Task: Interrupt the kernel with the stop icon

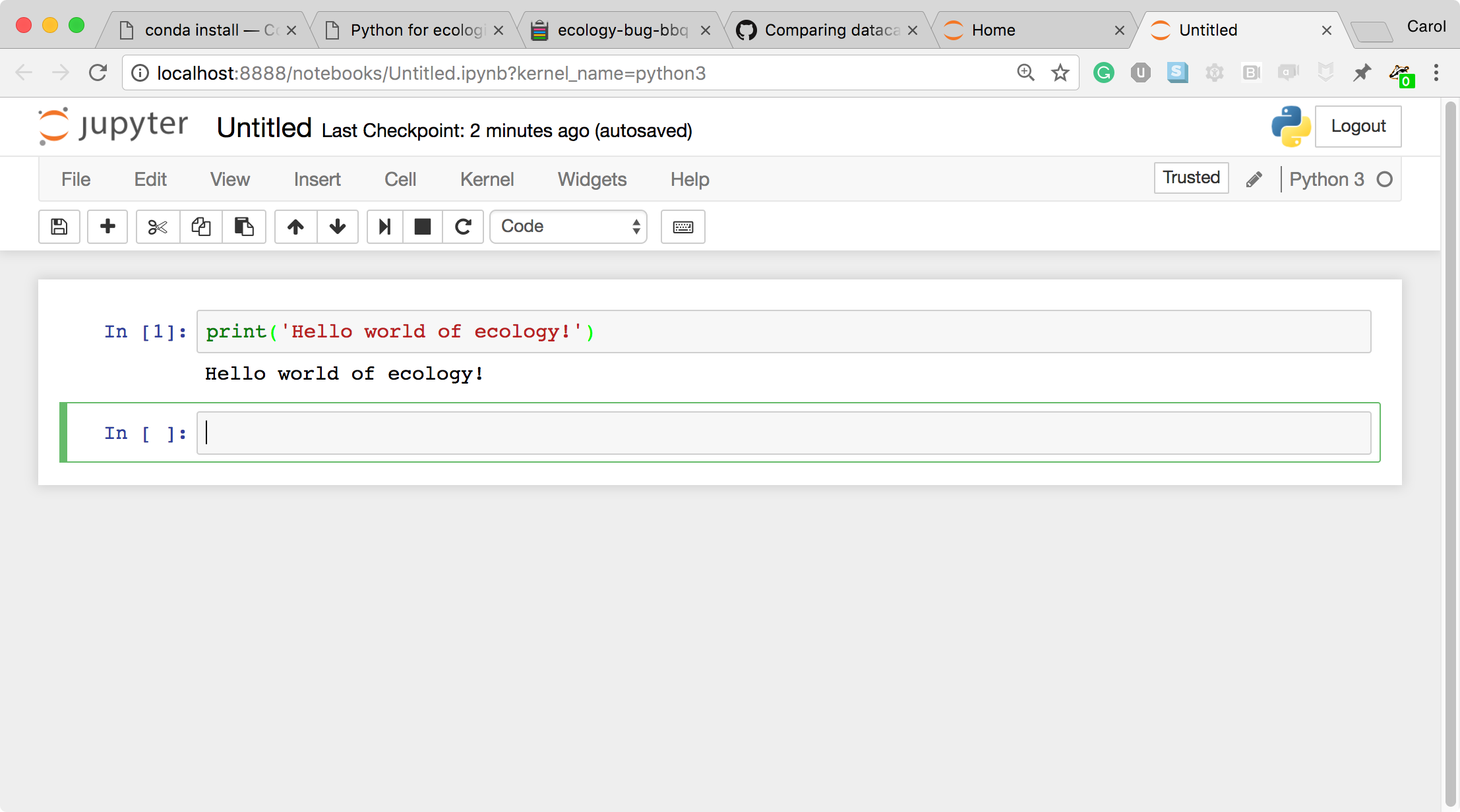Action: pos(422,227)
